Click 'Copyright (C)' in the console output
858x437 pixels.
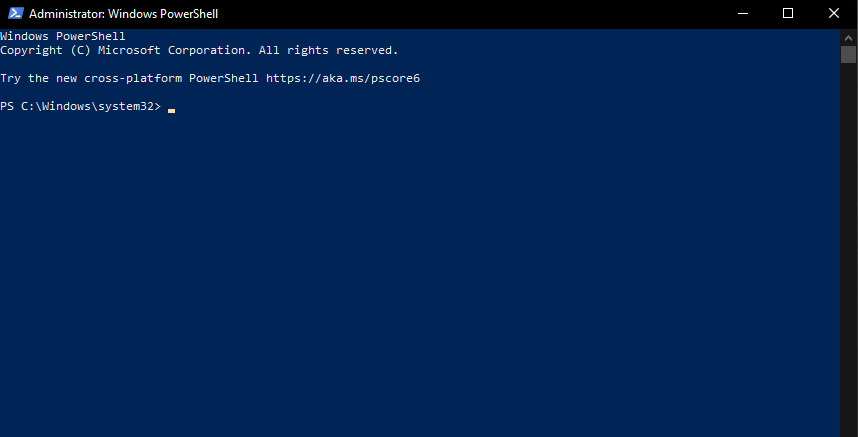[45, 50]
